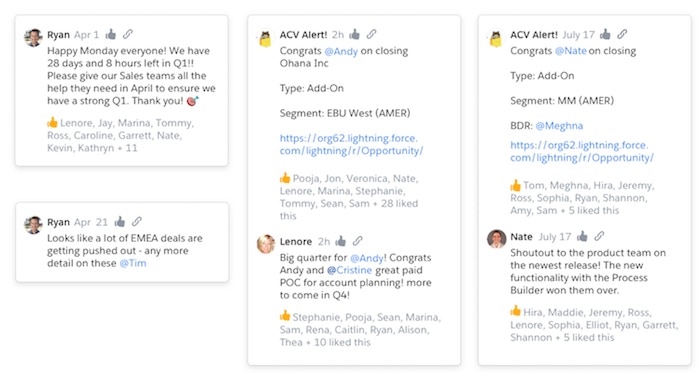Copy link icon on Lenore's reply
This screenshot has height=379, width=700.
(x=358, y=241)
